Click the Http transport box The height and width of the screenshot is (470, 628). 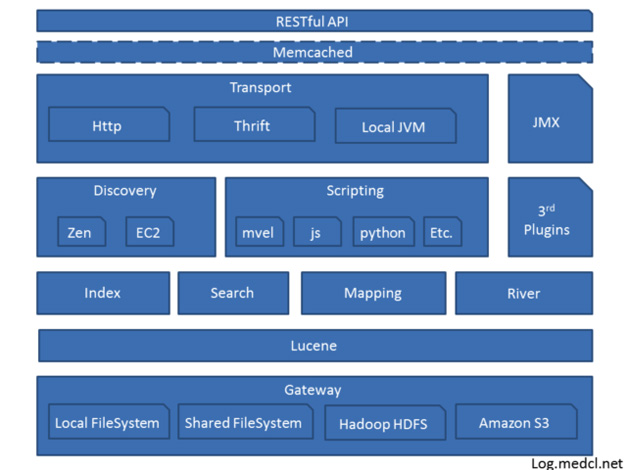(x=108, y=126)
